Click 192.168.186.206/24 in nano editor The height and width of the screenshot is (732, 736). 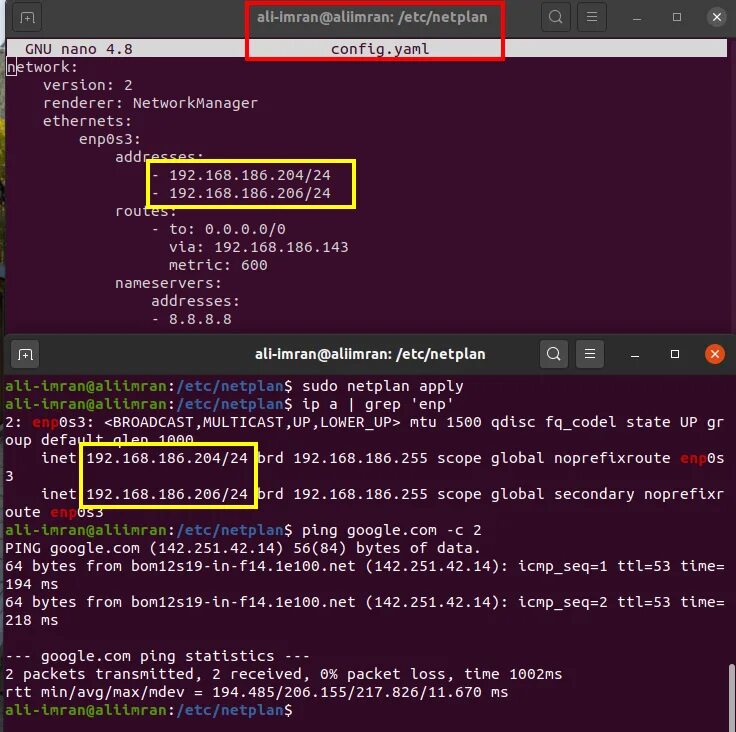tap(250, 193)
